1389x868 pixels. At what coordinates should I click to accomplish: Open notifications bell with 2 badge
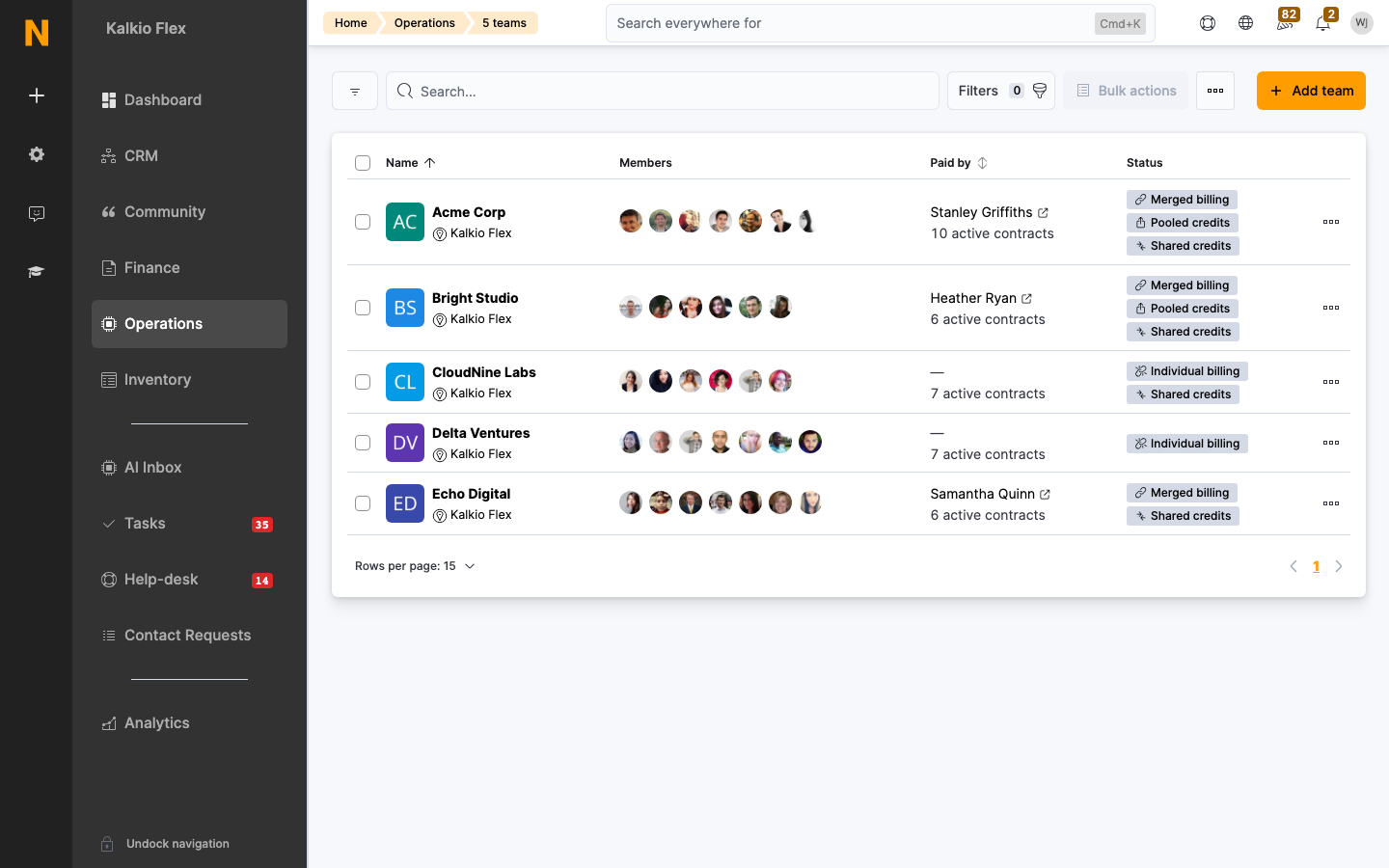pyautogui.click(x=1323, y=23)
